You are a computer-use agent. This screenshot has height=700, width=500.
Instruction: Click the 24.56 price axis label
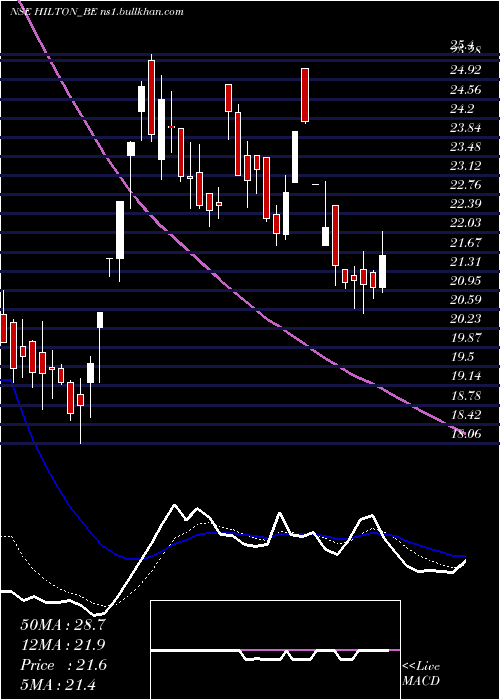466,90
